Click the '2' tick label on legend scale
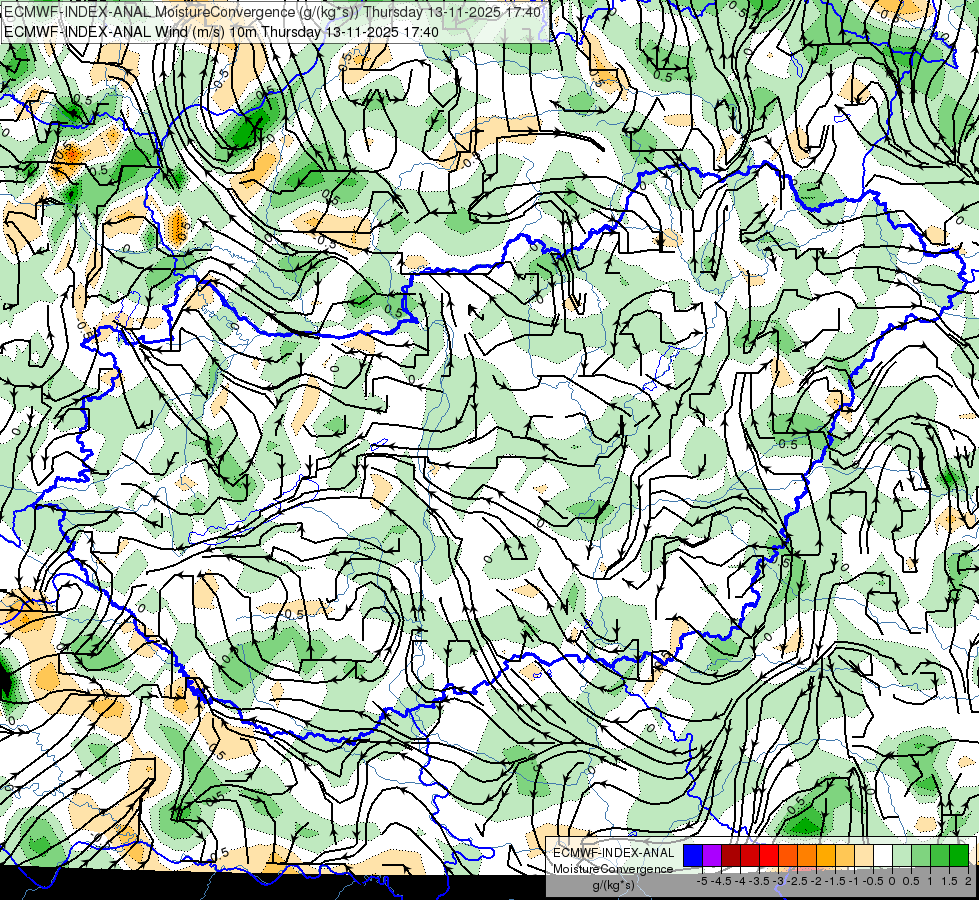Viewport: 979px width, 900px height. 968,881
